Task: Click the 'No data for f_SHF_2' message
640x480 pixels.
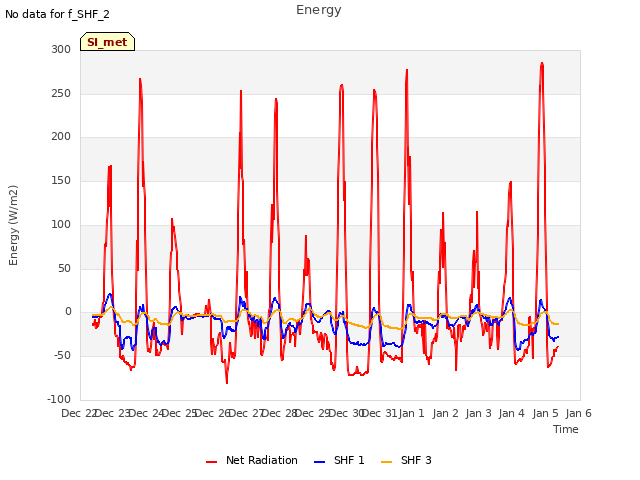Action: pyautogui.click(x=57, y=14)
